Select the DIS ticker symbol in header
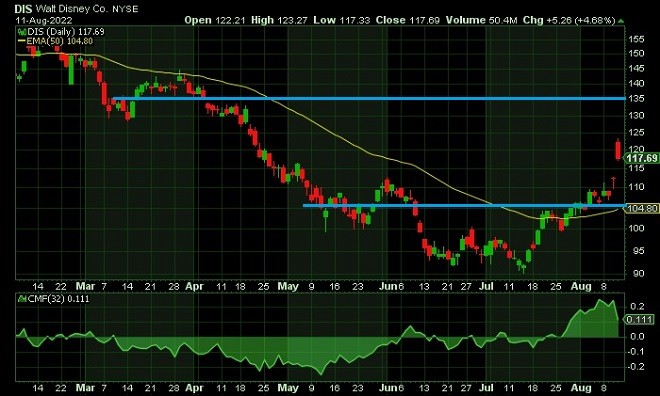Screen dimensions: 660x396 [23, 9]
